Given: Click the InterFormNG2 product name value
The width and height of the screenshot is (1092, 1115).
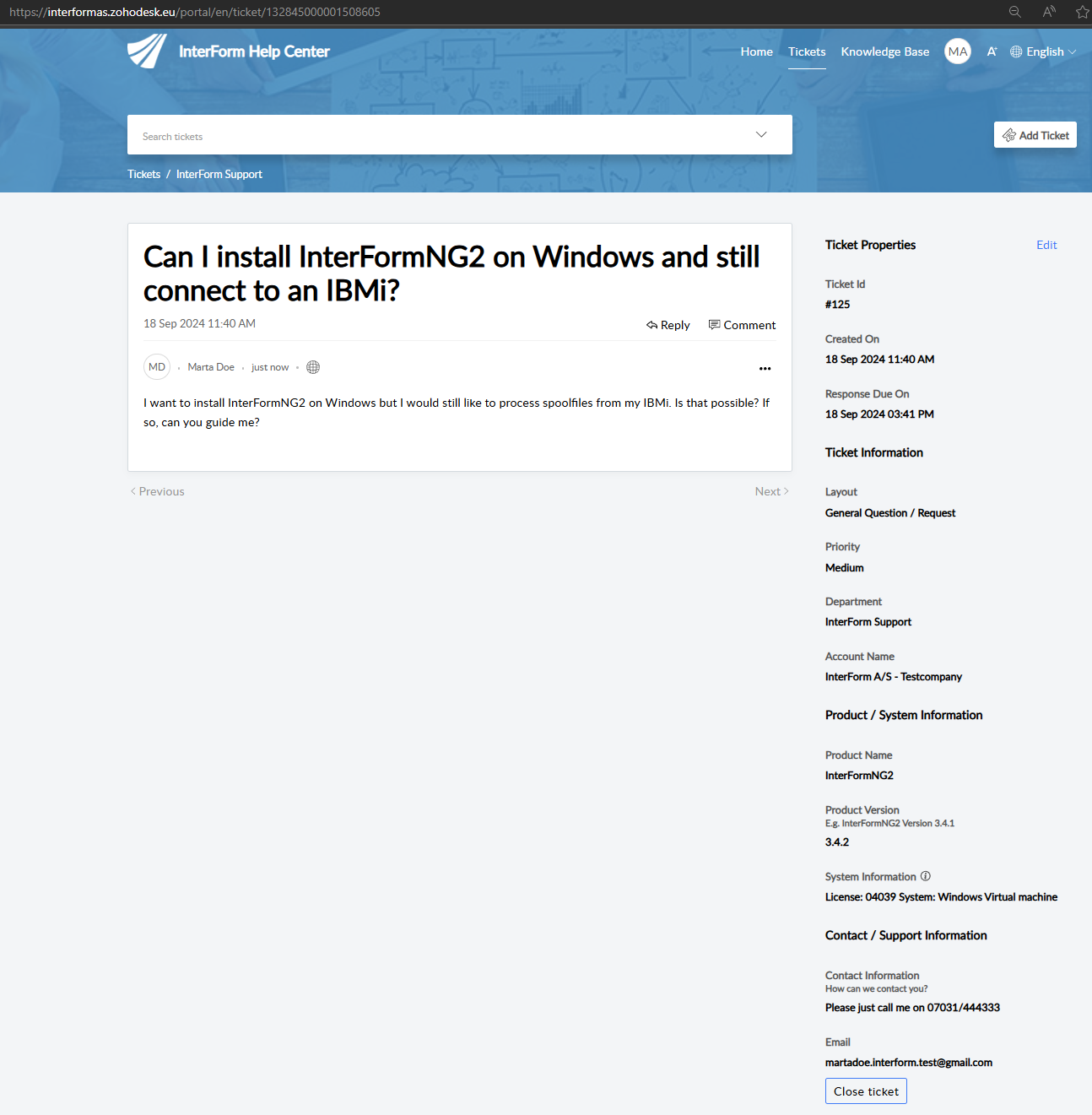Looking at the screenshot, I should point(859,776).
